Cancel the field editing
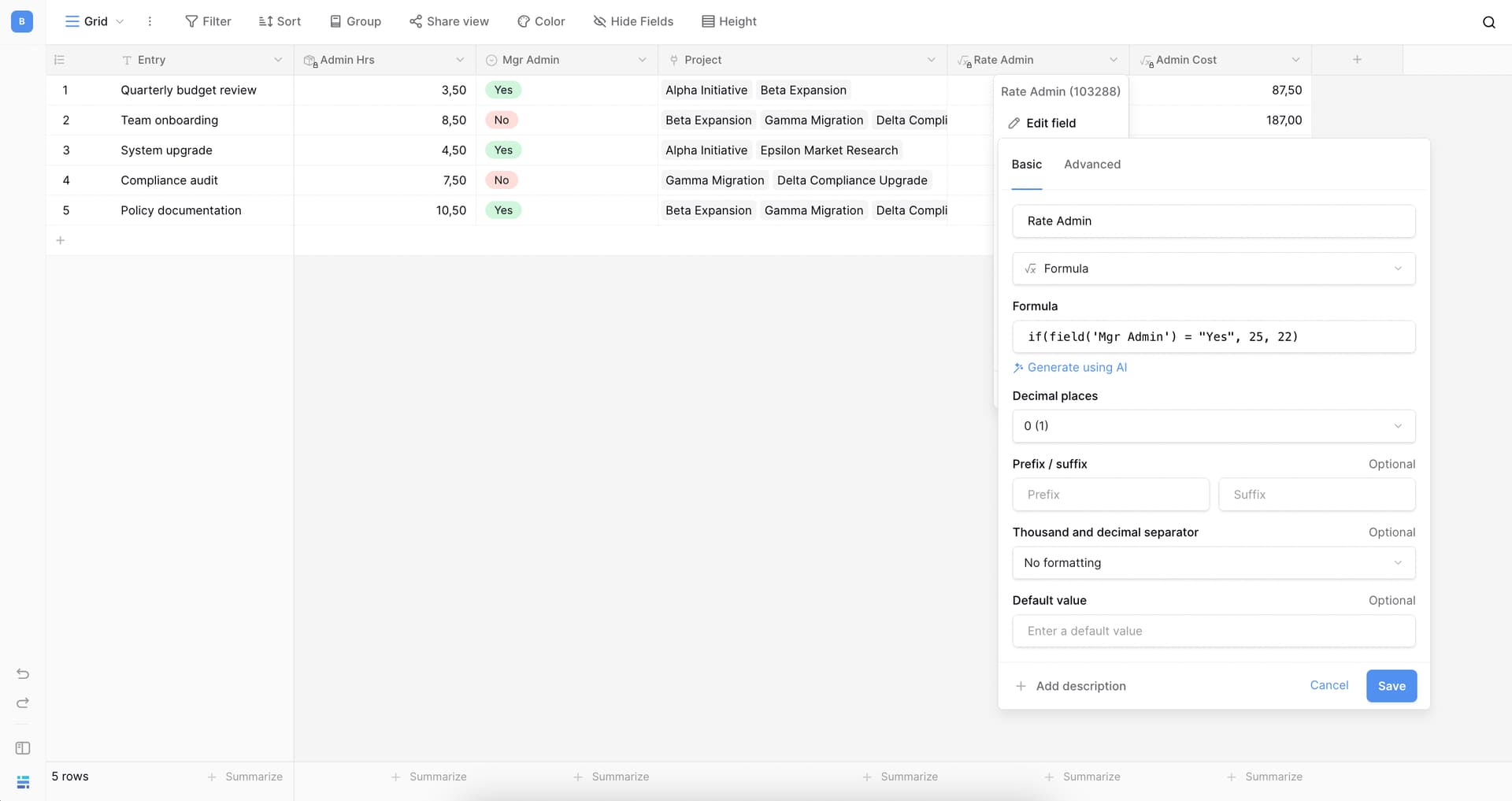The height and width of the screenshot is (801, 1512). pos(1329,685)
